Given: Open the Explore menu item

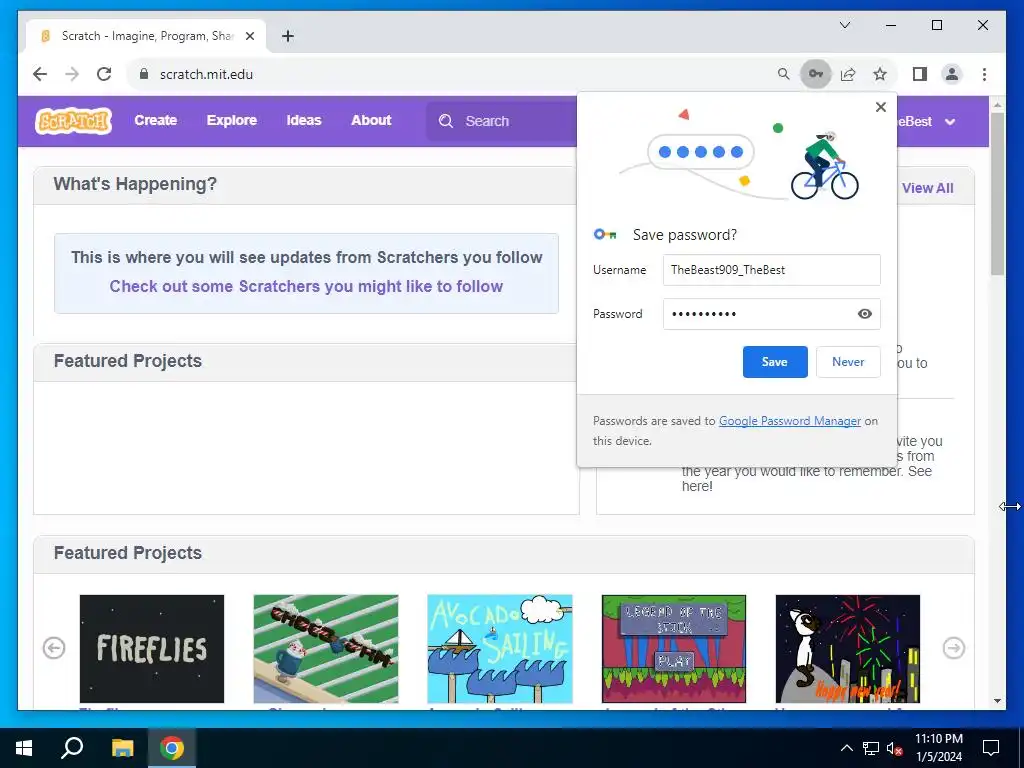Looking at the screenshot, I should tap(232, 121).
